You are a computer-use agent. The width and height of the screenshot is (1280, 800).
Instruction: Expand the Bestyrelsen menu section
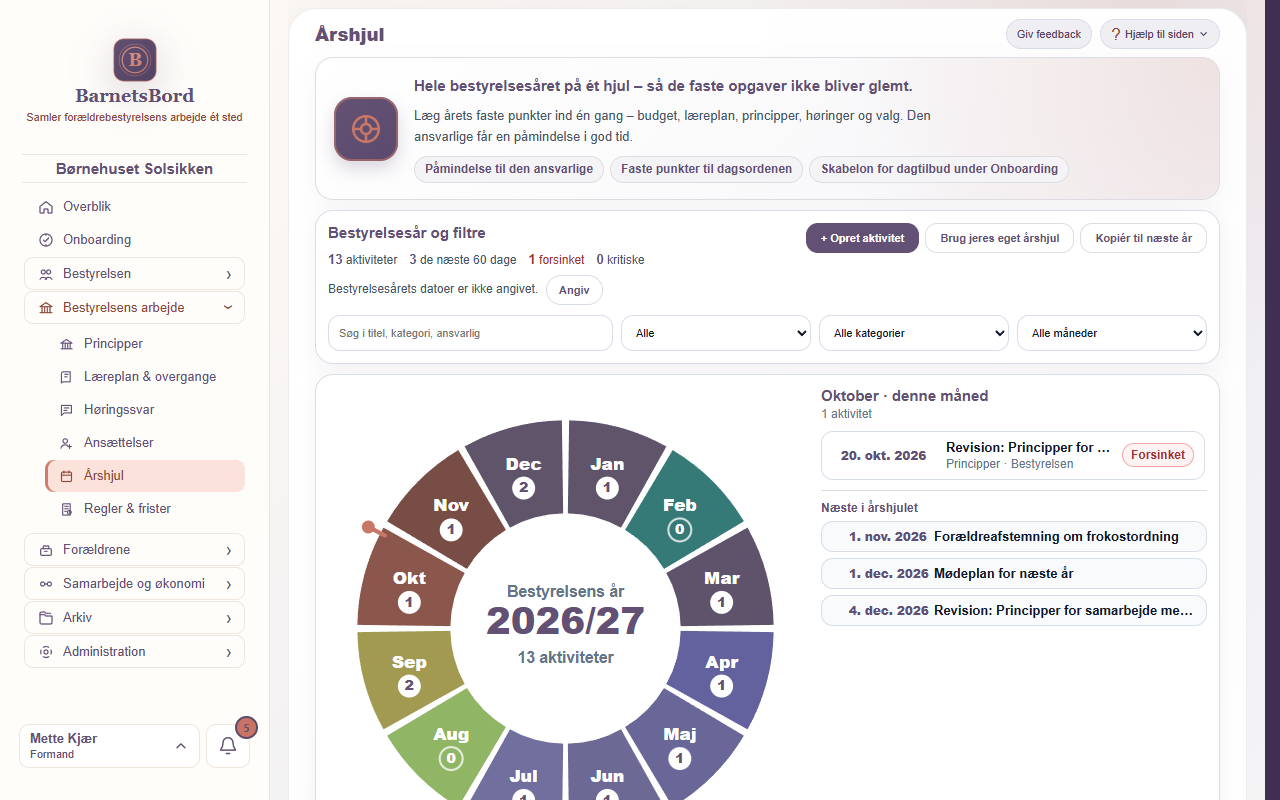point(134,274)
